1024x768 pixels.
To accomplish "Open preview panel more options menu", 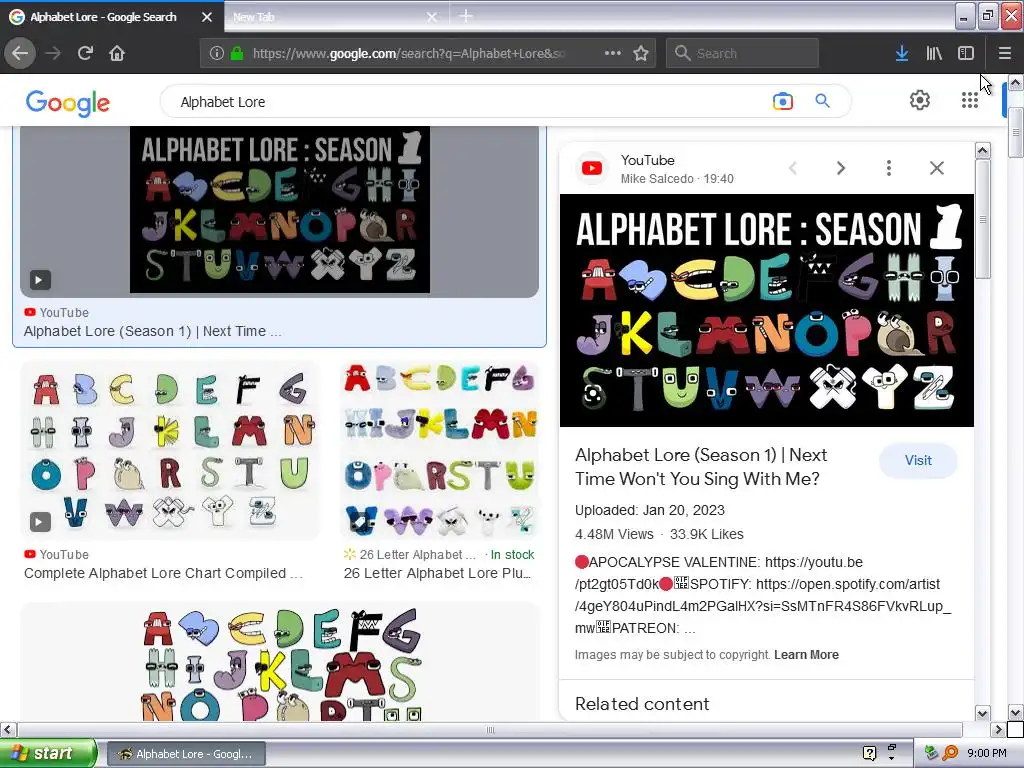I will pos(889,168).
